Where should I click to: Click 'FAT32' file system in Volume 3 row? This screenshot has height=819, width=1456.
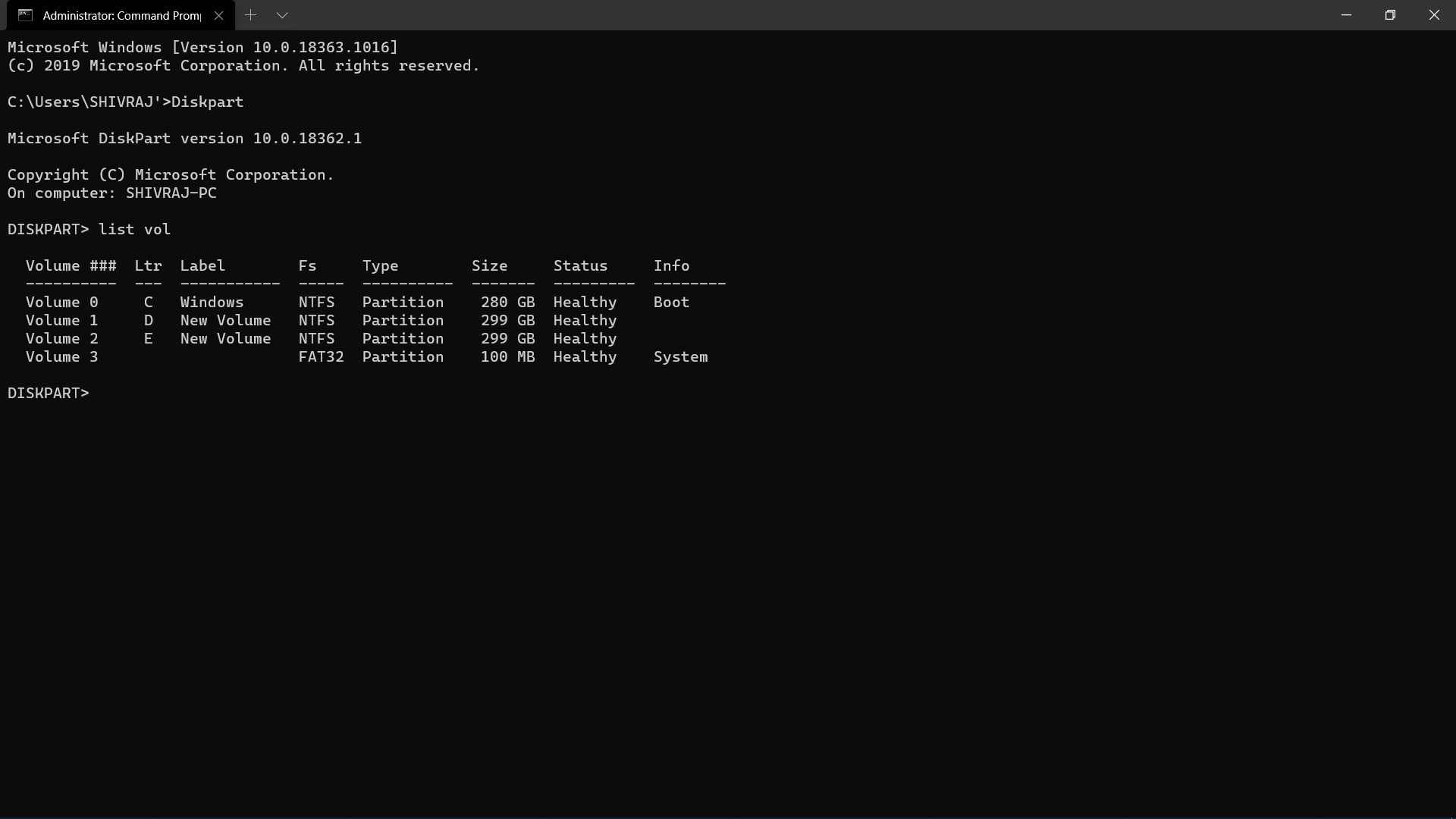(321, 356)
